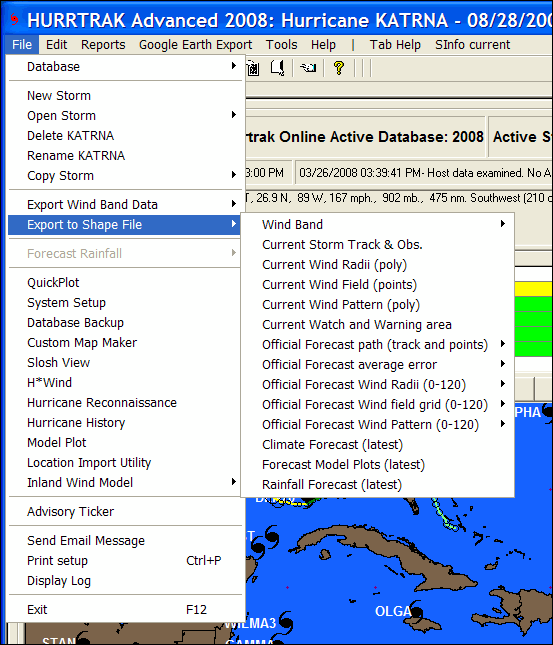This screenshot has height=645, width=553.
Task: Choose Database Backup menu entry
Action: click(x=124, y=322)
